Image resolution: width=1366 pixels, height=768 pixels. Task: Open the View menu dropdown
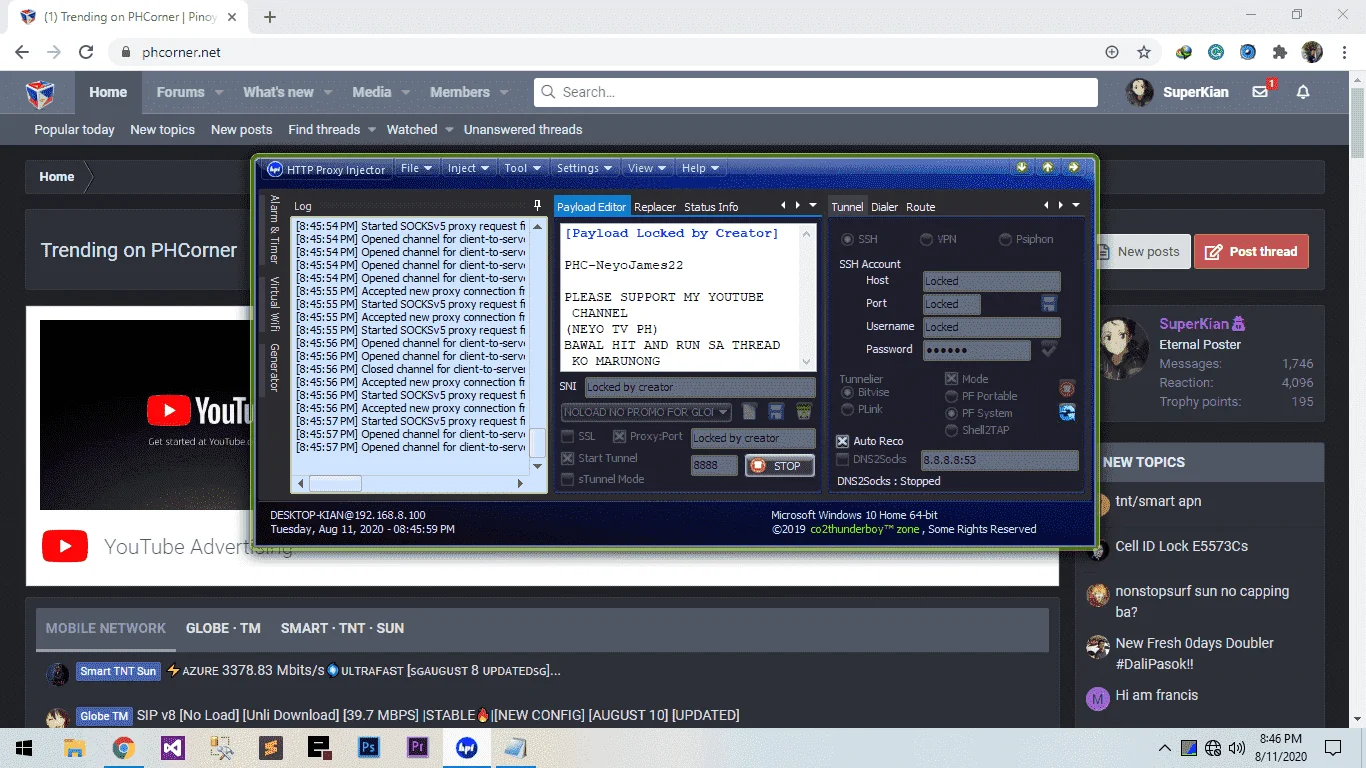tap(647, 169)
